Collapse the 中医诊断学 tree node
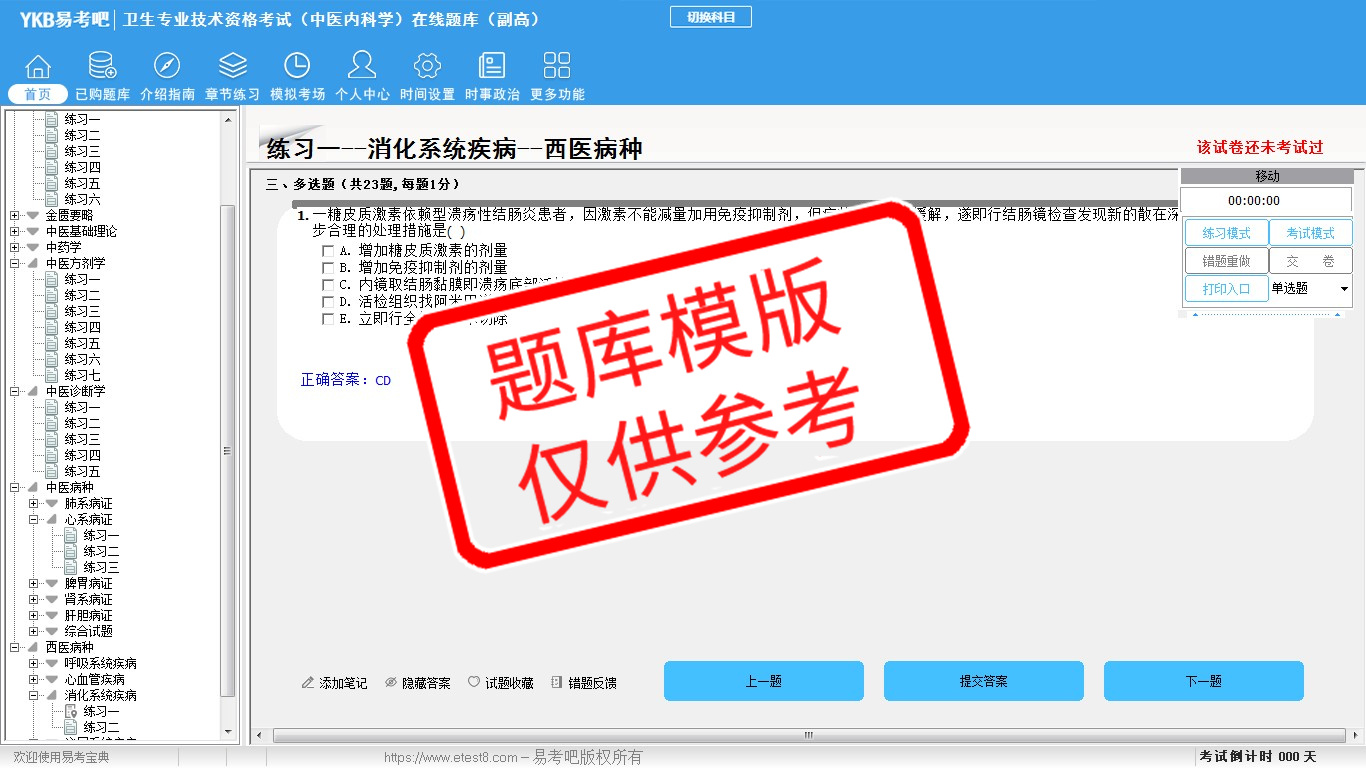Image resolution: width=1366 pixels, height=768 pixels. (15, 391)
